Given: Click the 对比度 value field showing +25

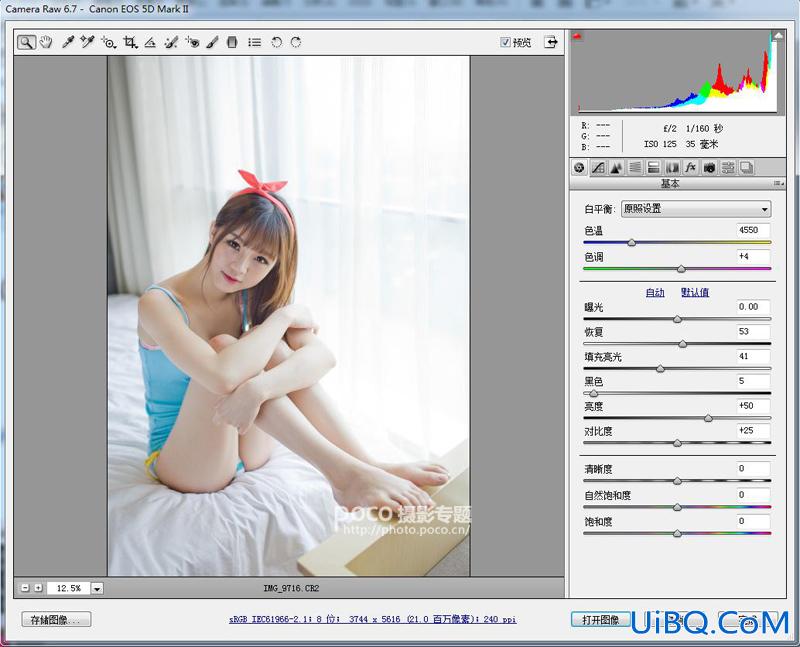Looking at the screenshot, I should coord(753,431).
